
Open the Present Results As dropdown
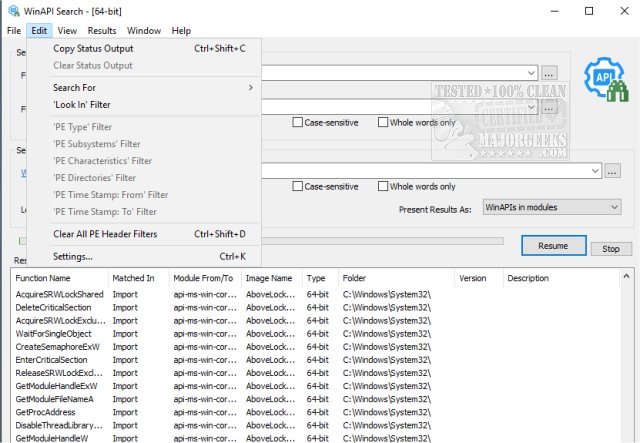(x=552, y=207)
